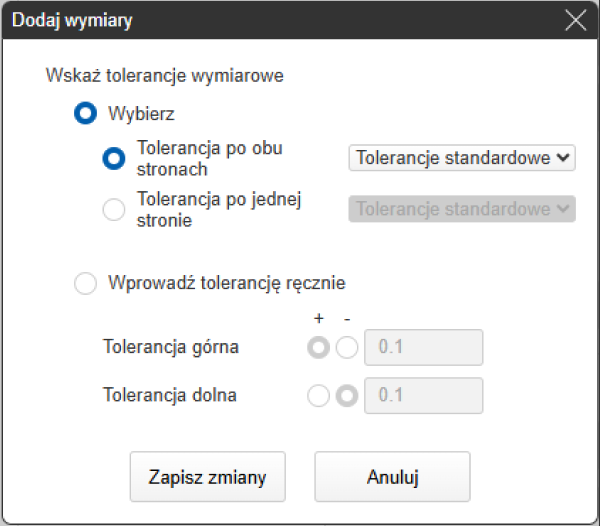Set minus sign for Tolerancja górna
Screen dimensions: 600x526
pyautogui.click(x=346, y=348)
